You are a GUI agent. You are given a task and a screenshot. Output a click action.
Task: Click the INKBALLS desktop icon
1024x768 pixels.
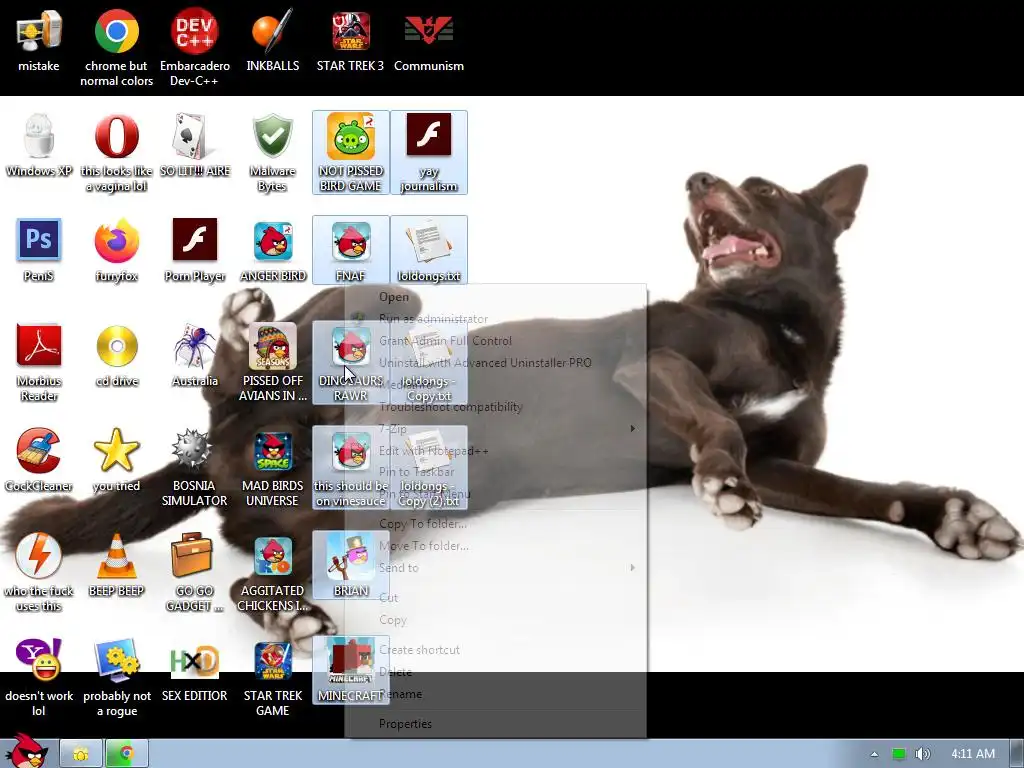click(x=272, y=41)
